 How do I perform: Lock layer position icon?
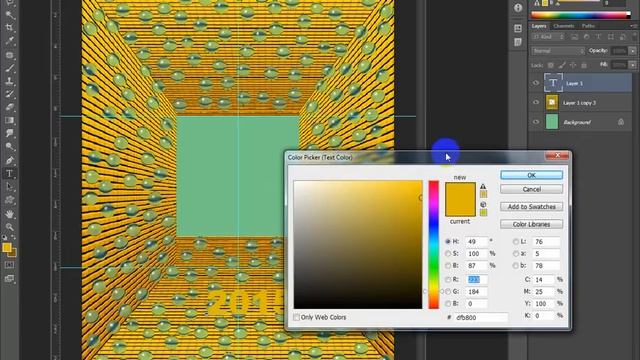point(573,65)
